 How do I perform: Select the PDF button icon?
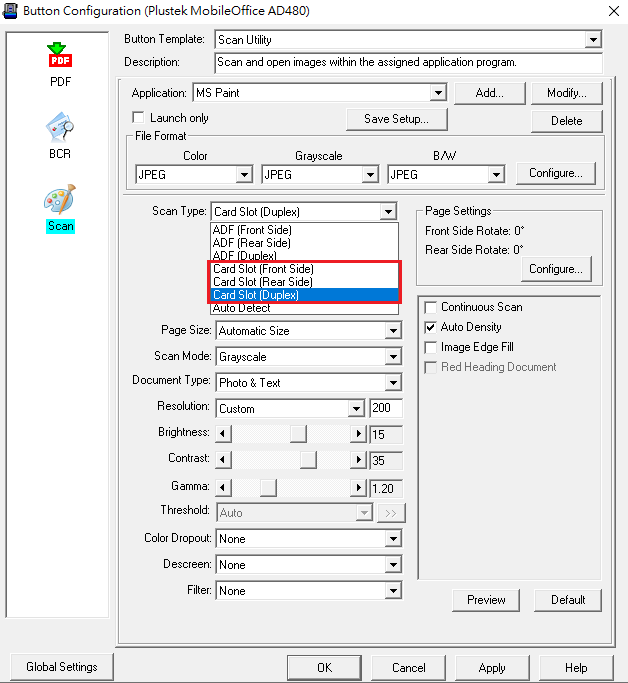(60, 56)
